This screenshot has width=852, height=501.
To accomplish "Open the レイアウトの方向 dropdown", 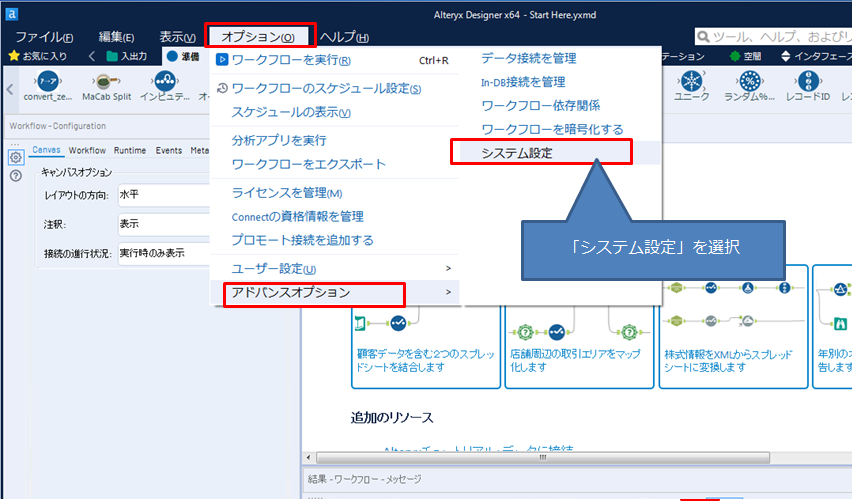I will tap(164, 195).
